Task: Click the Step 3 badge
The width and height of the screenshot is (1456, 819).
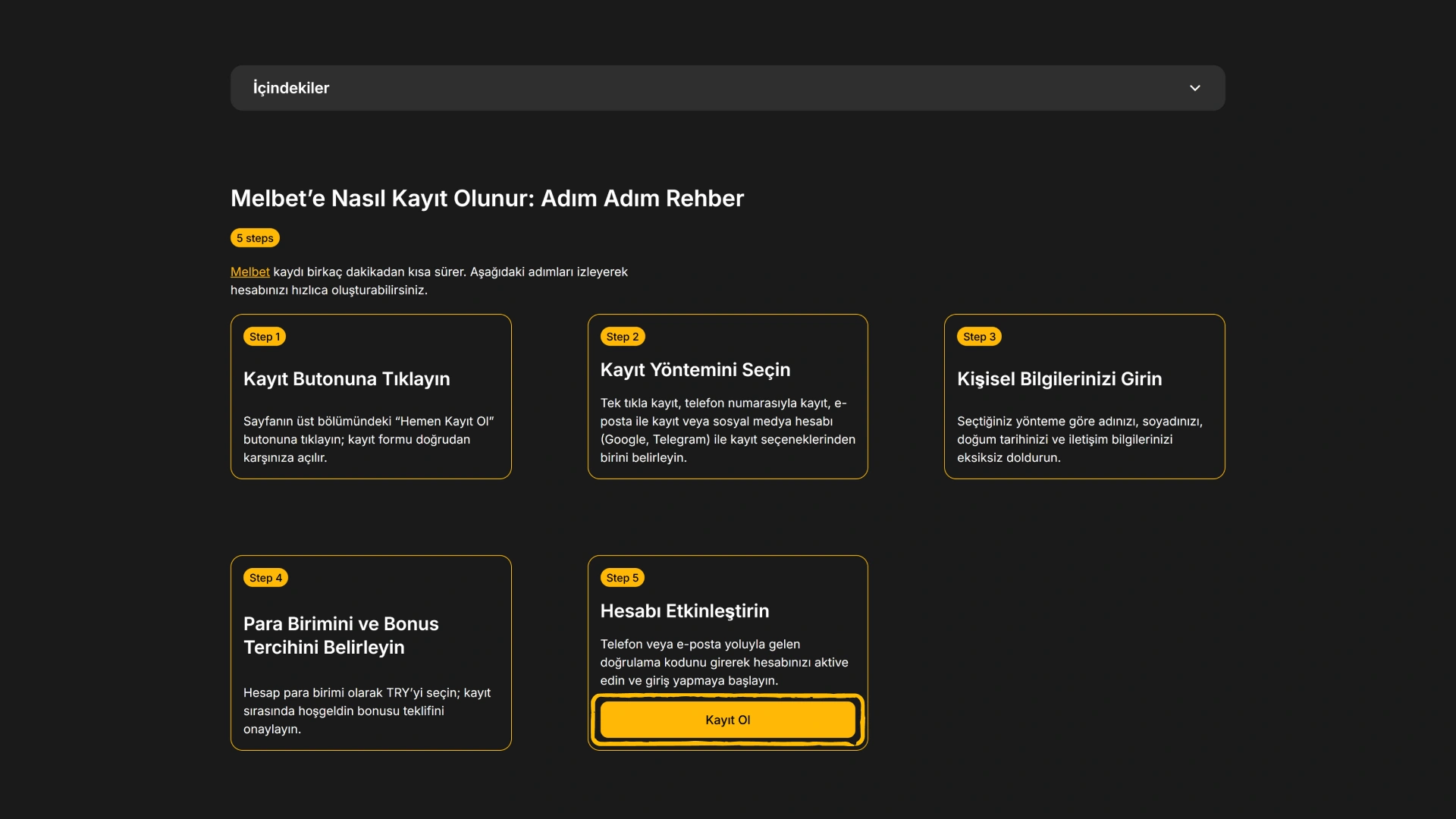Action: (x=979, y=337)
